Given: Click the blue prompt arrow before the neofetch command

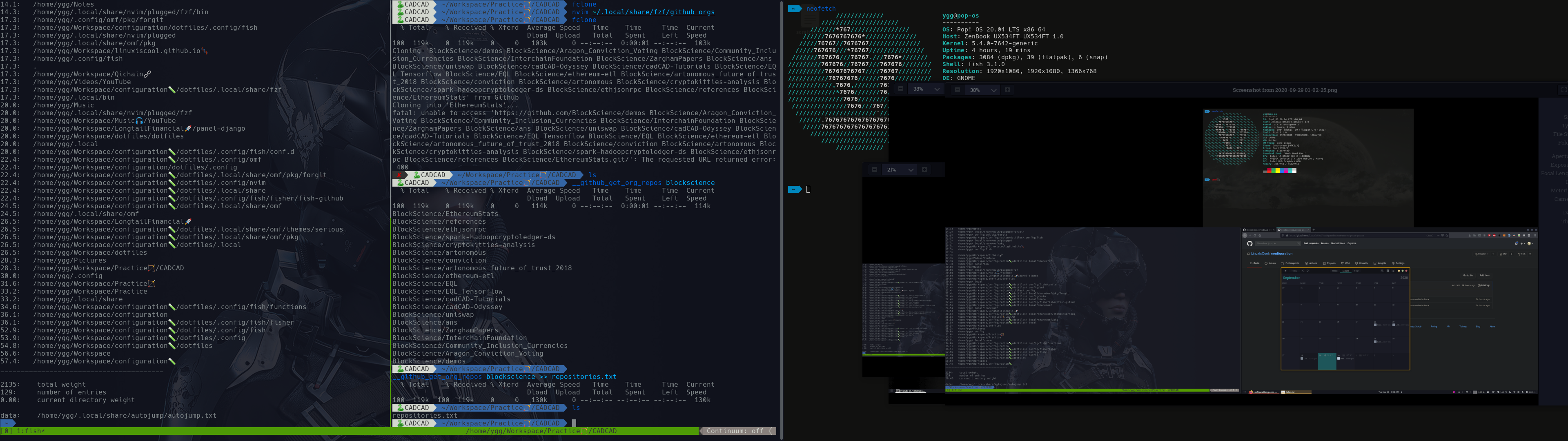Looking at the screenshot, I should [x=794, y=9].
